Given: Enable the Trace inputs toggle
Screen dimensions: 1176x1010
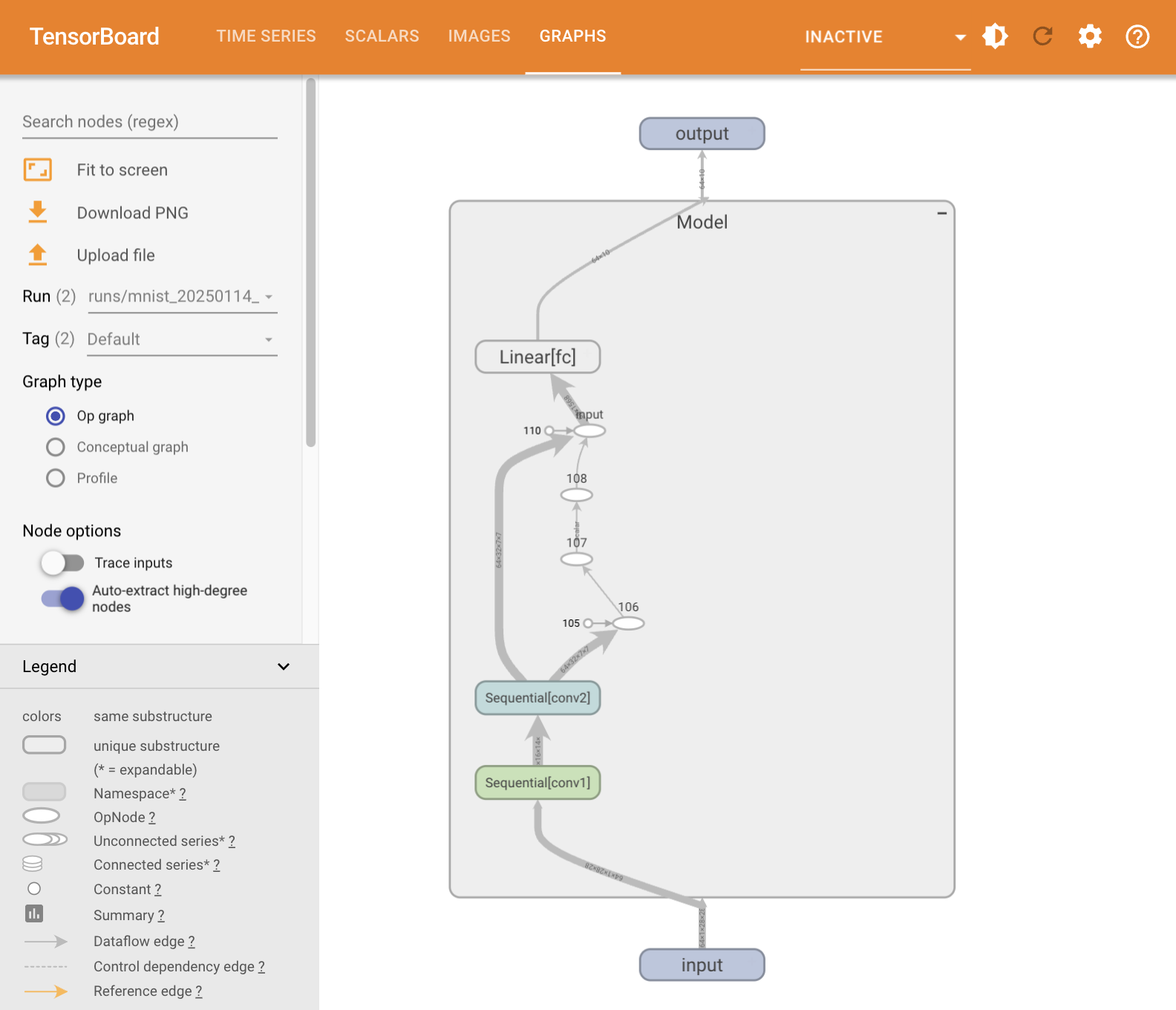Looking at the screenshot, I should 62,563.
